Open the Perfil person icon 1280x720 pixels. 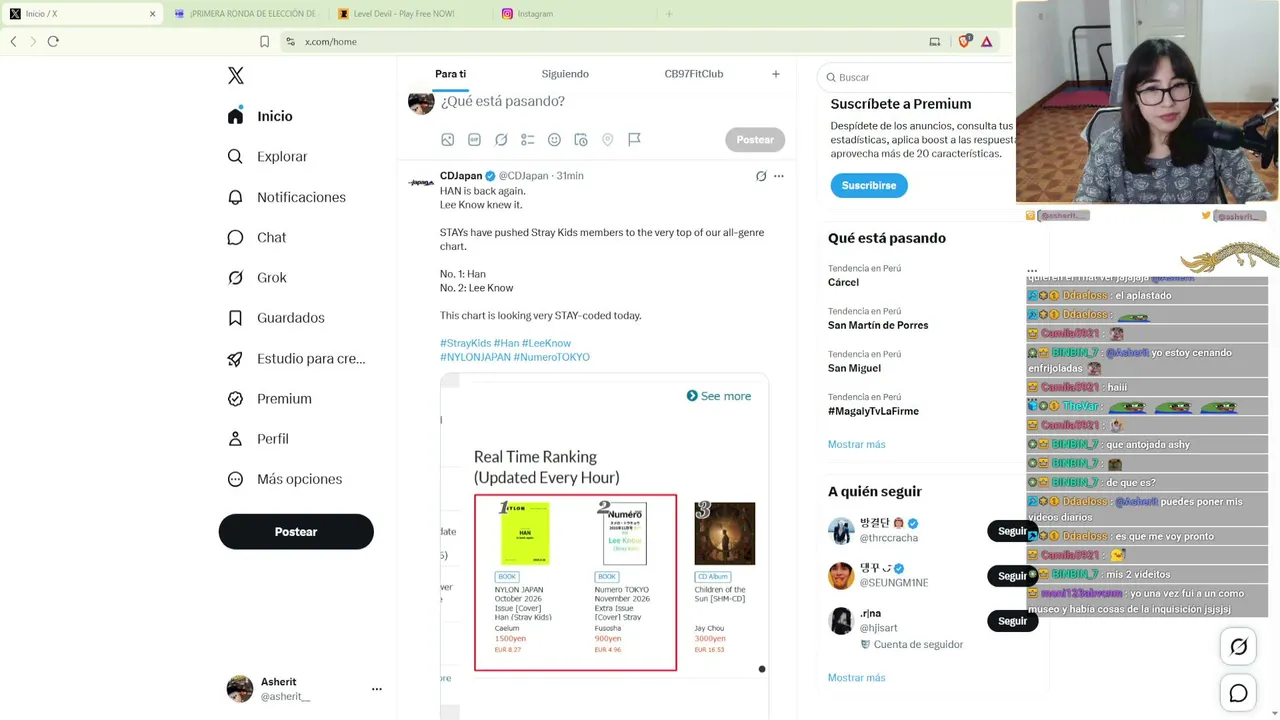(235, 439)
